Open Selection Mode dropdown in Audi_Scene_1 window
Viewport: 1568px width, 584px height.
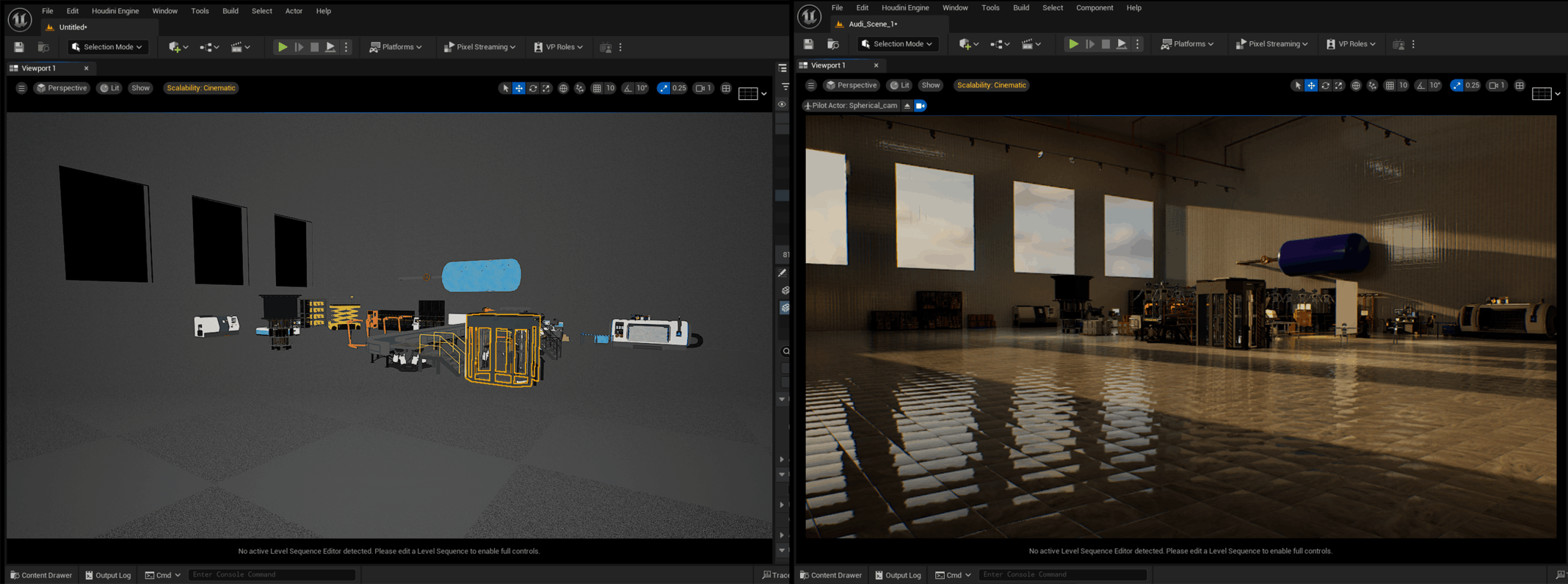[899, 44]
